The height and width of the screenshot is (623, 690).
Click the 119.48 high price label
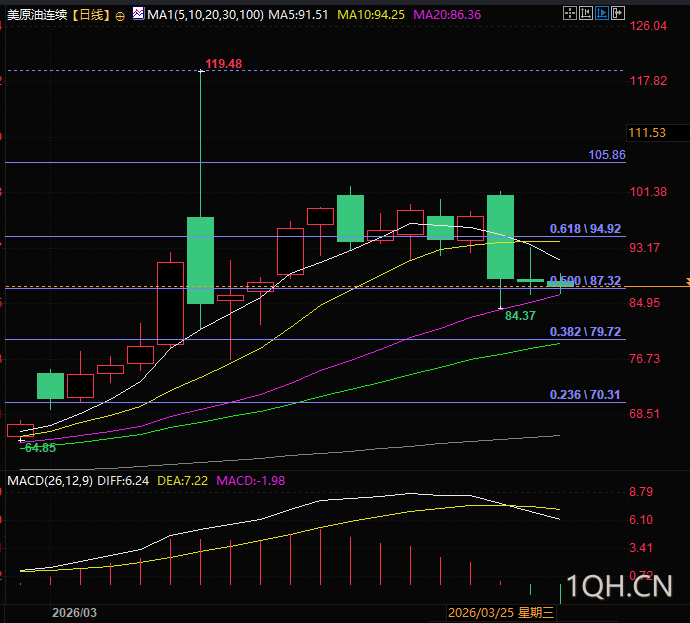[224, 64]
